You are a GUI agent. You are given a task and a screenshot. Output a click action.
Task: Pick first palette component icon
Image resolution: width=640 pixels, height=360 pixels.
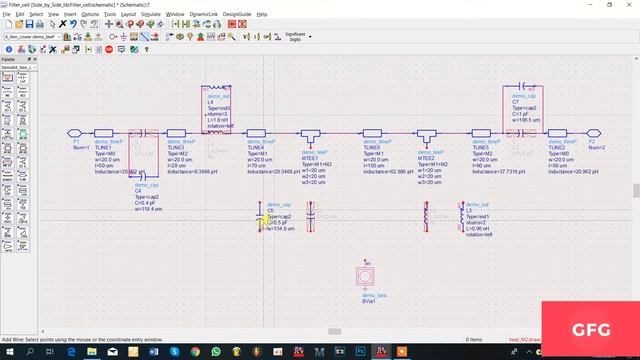[7, 78]
